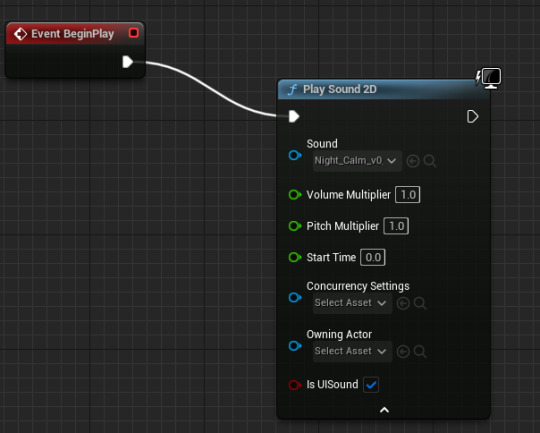Click the Start Time input pin
This screenshot has height=433, width=540.
pyautogui.click(x=295, y=257)
